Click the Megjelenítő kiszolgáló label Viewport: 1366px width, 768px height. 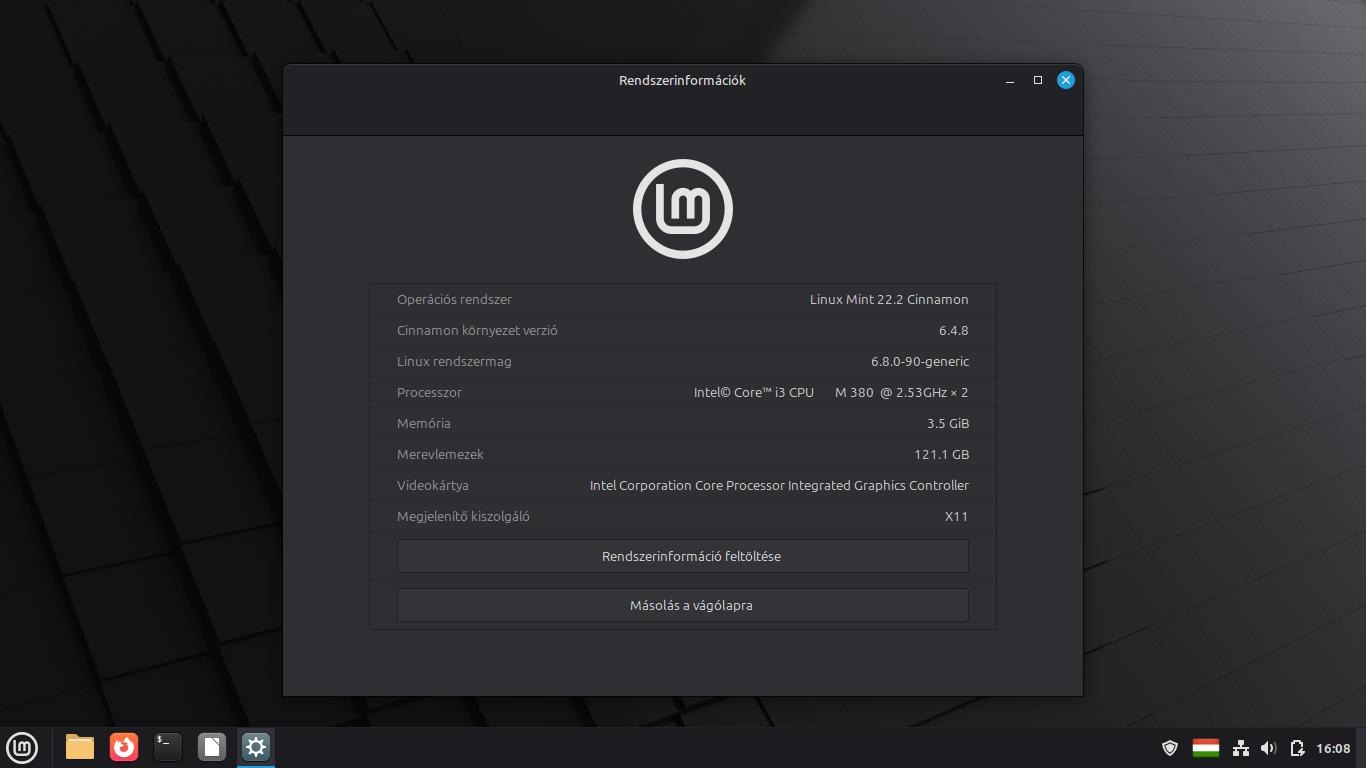(463, 516)
